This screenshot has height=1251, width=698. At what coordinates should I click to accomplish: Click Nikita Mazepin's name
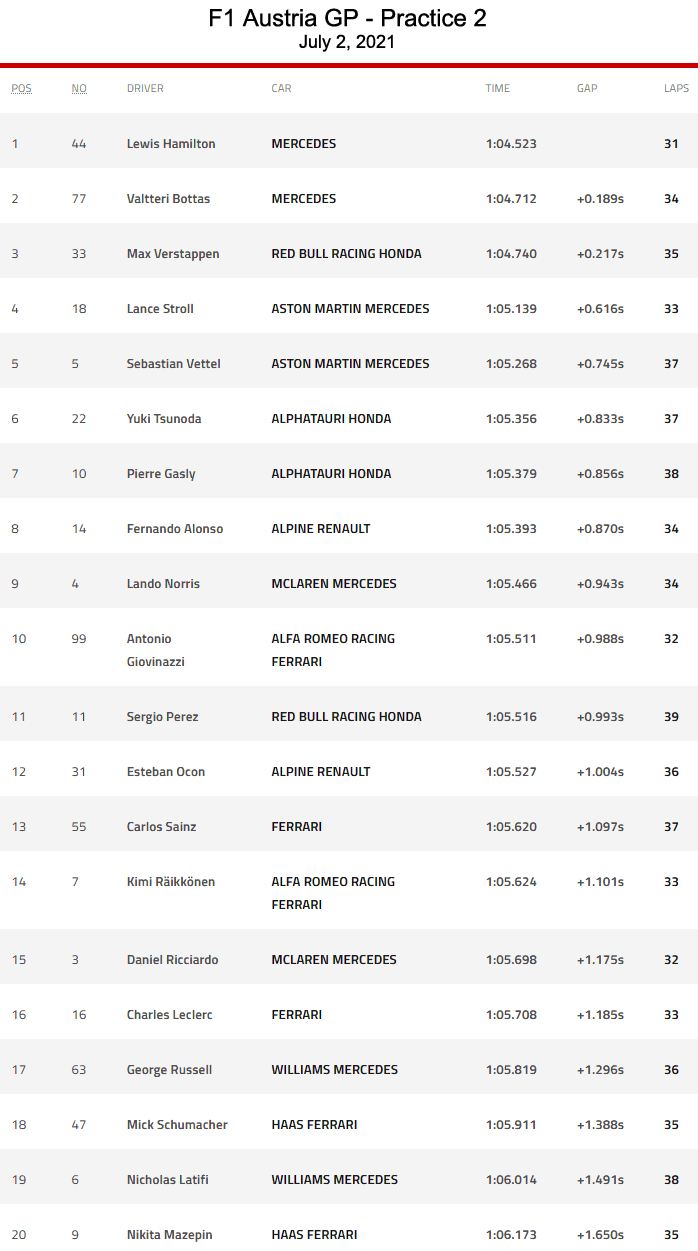169,1235
